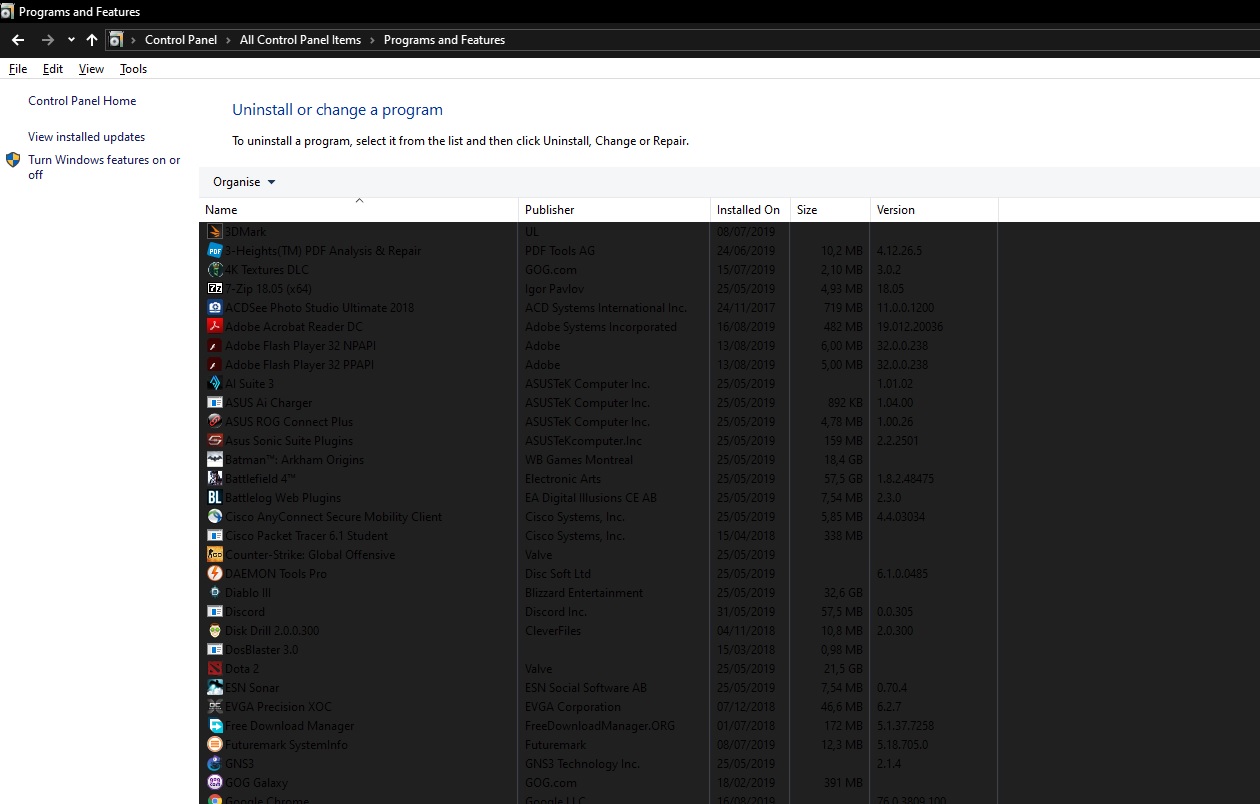Click 'Igor Pavlov' publisher cell
Viewport: 1260px width, 804px height.
[554, 288]
